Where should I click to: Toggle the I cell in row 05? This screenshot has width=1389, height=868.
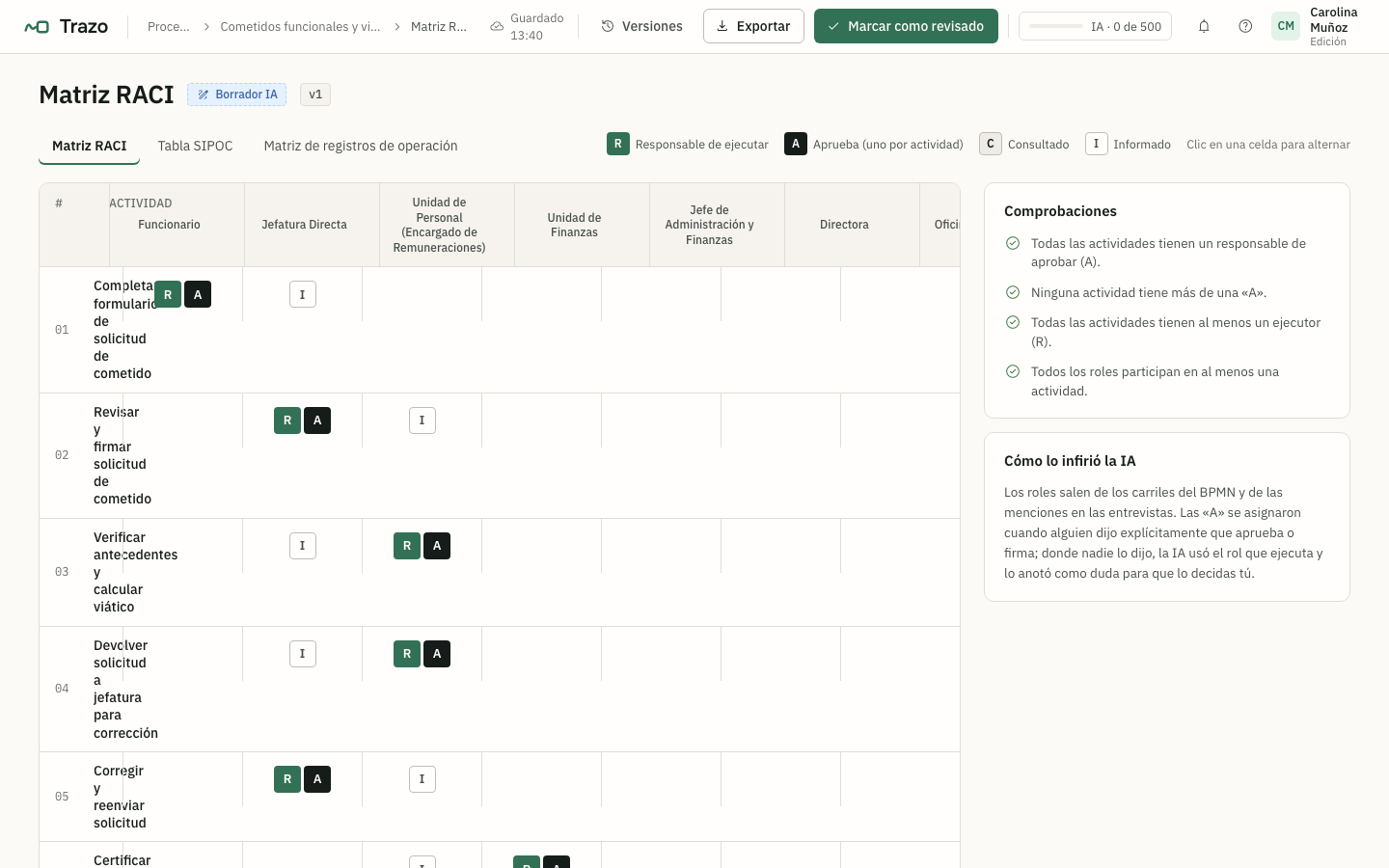point(422,779)
